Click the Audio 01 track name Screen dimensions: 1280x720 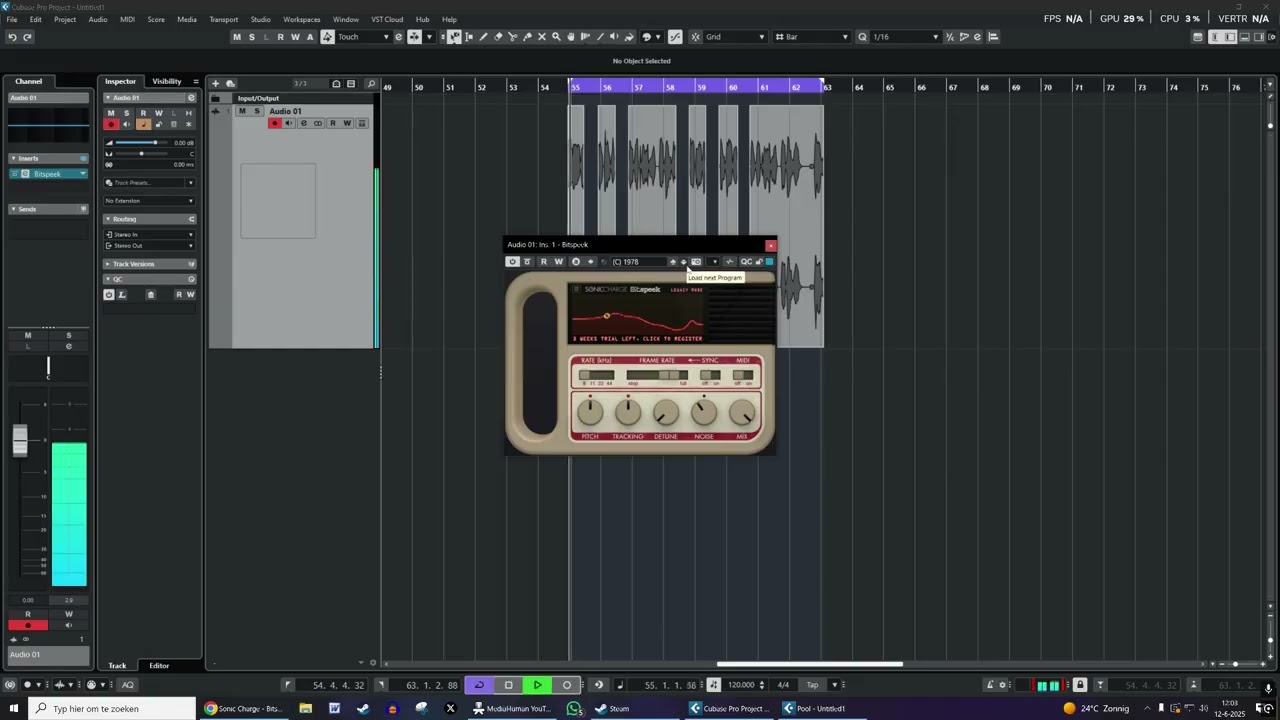[286, 111]
